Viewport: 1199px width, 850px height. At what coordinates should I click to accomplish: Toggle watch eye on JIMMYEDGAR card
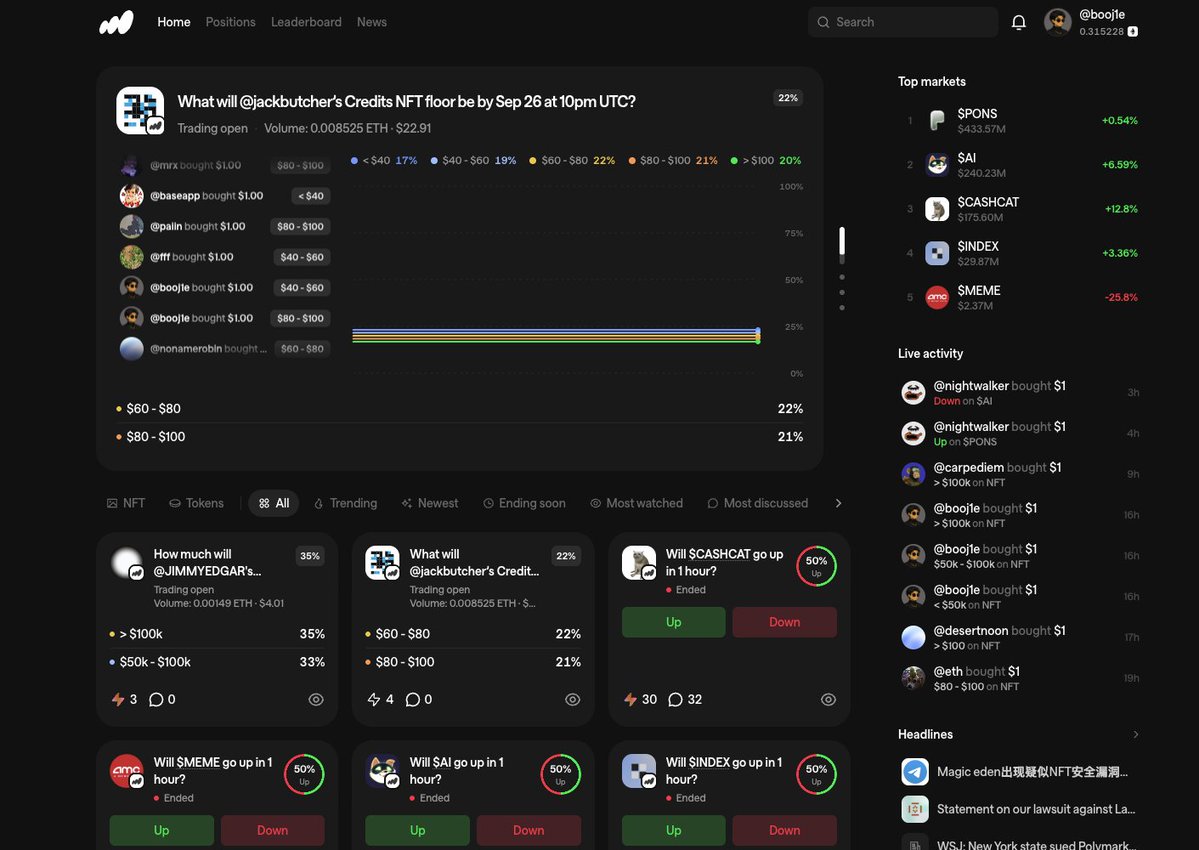click(316, 699)
